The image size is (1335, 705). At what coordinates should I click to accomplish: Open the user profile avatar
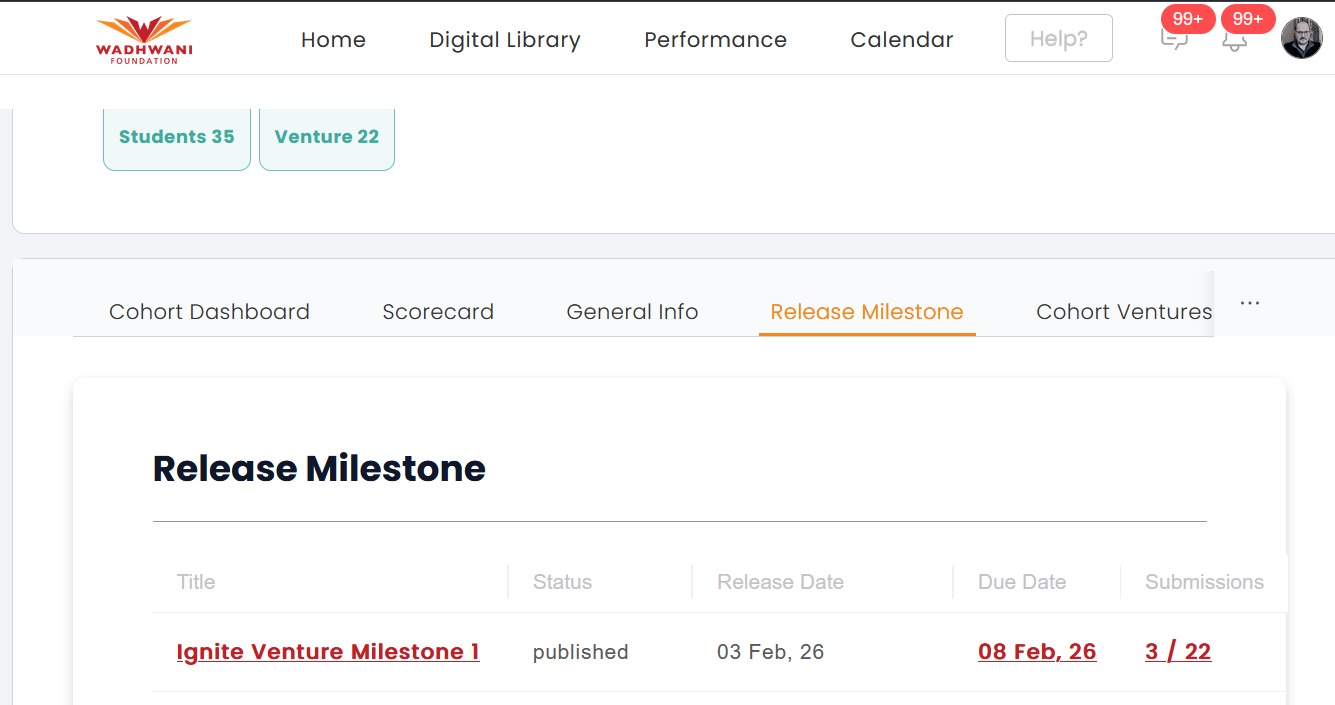pyautogui.click(x=1301, y=39)
